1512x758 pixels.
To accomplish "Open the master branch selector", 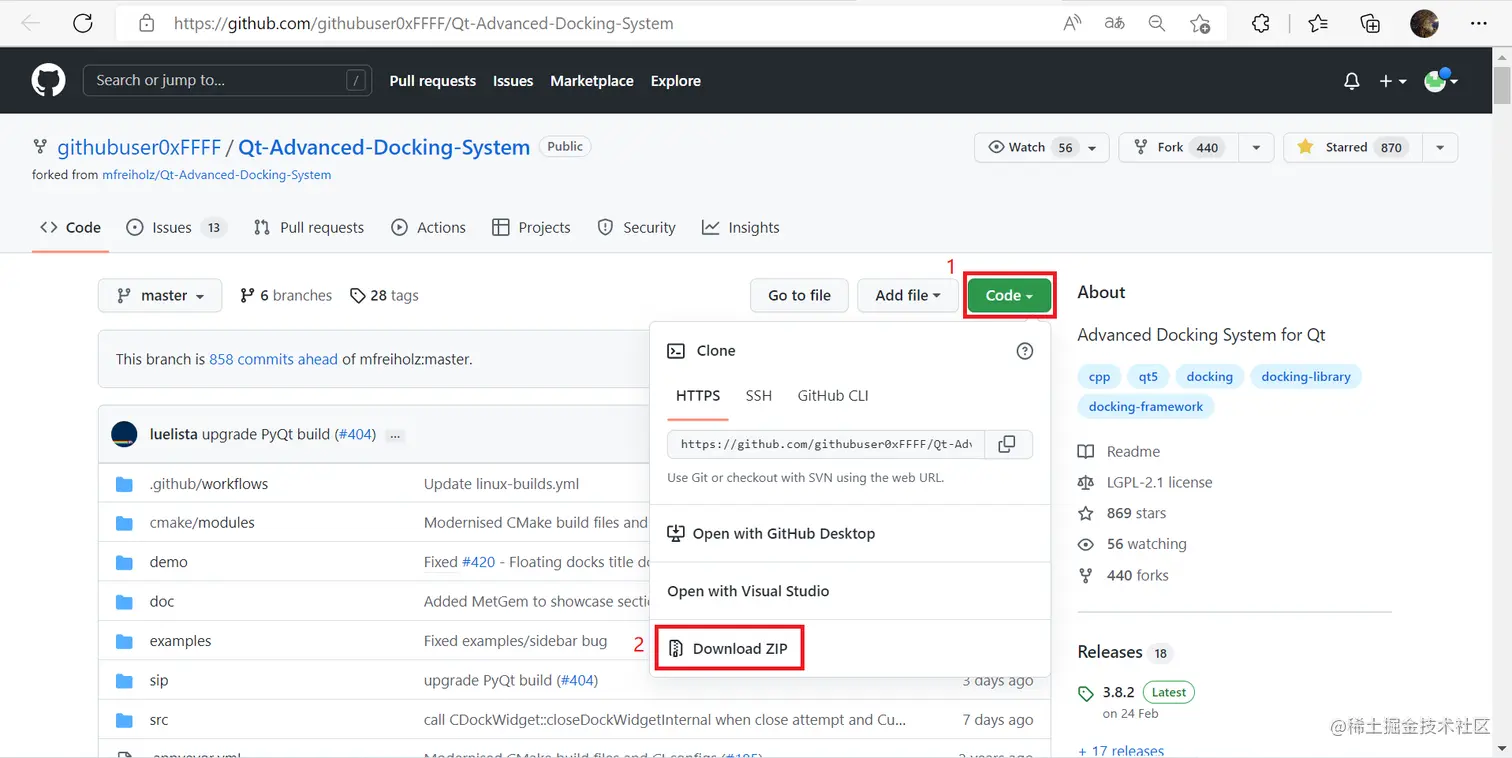I will coord(160,296).
